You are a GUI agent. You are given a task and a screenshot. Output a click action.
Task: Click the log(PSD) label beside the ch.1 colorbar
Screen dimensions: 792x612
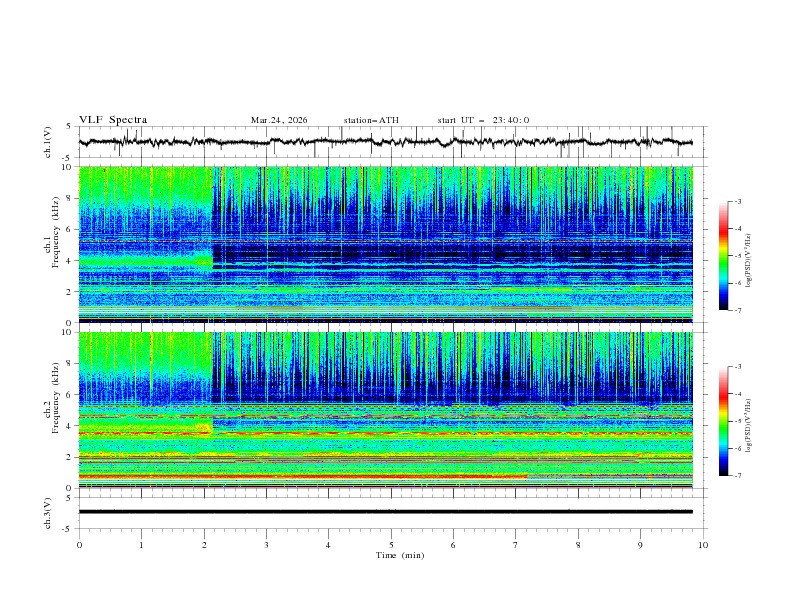point(750,261)
